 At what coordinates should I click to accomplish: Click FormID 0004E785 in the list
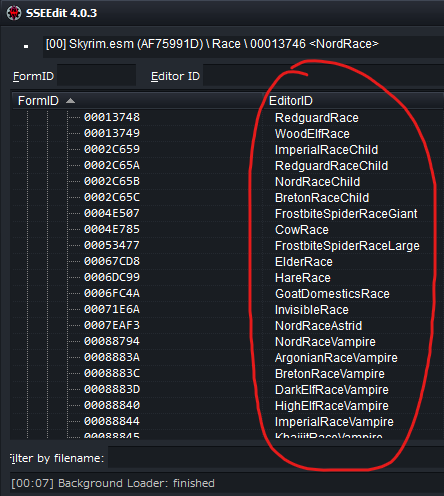pyautogui.click(x=112, y=229)
